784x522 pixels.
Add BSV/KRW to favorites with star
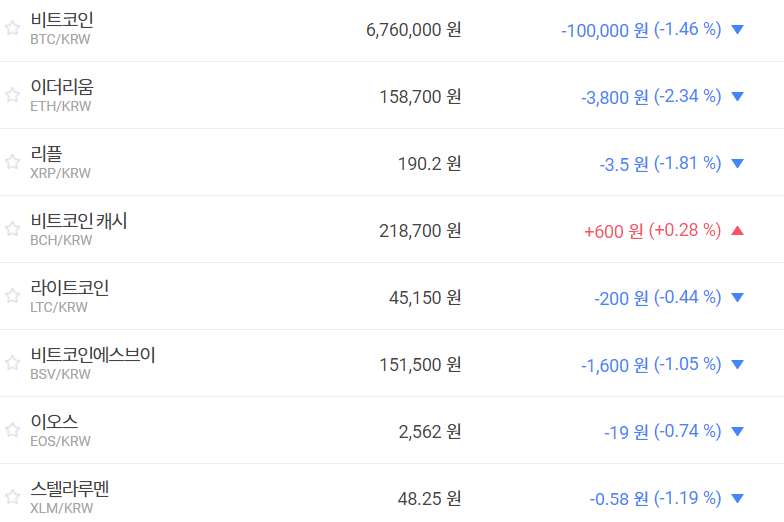click(x=12, y=363)
